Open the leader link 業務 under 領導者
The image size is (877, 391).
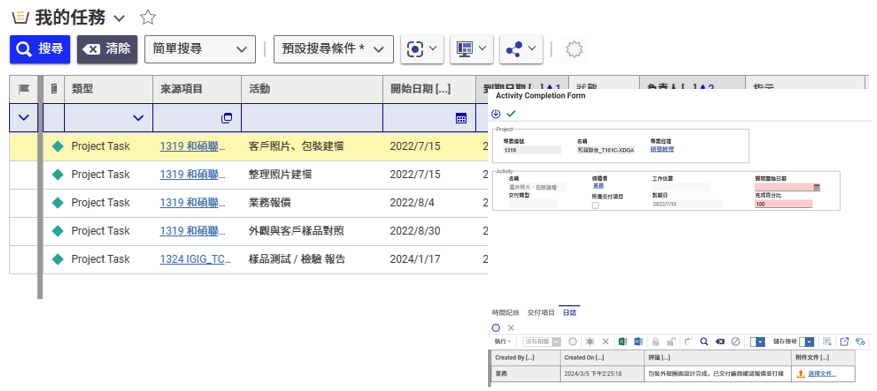pyautogui.click(x=597, y=185)
